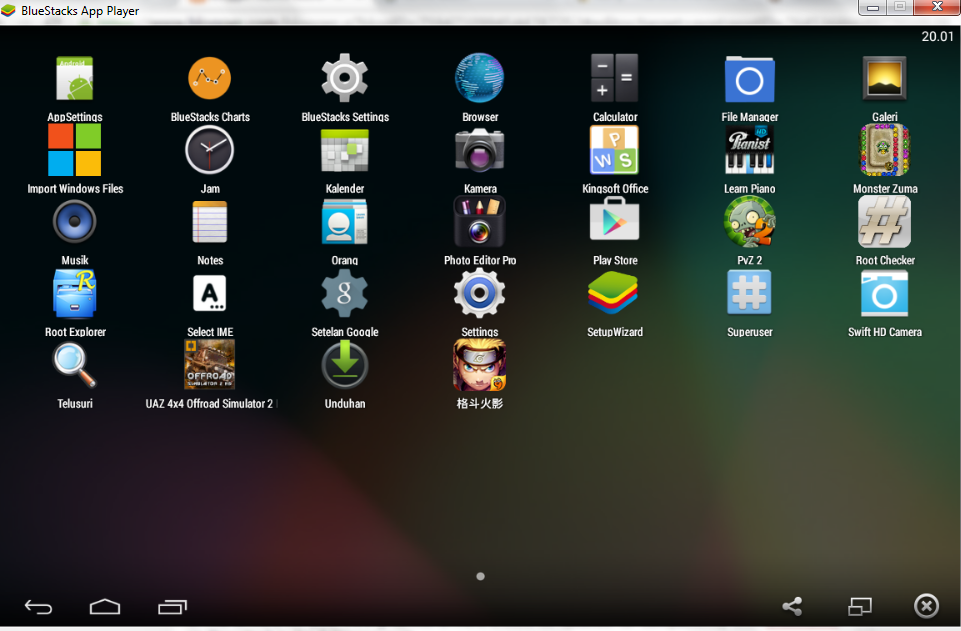The image size is (961, 631).
Task: Show recent apps overview
Action: coord(172,606)
